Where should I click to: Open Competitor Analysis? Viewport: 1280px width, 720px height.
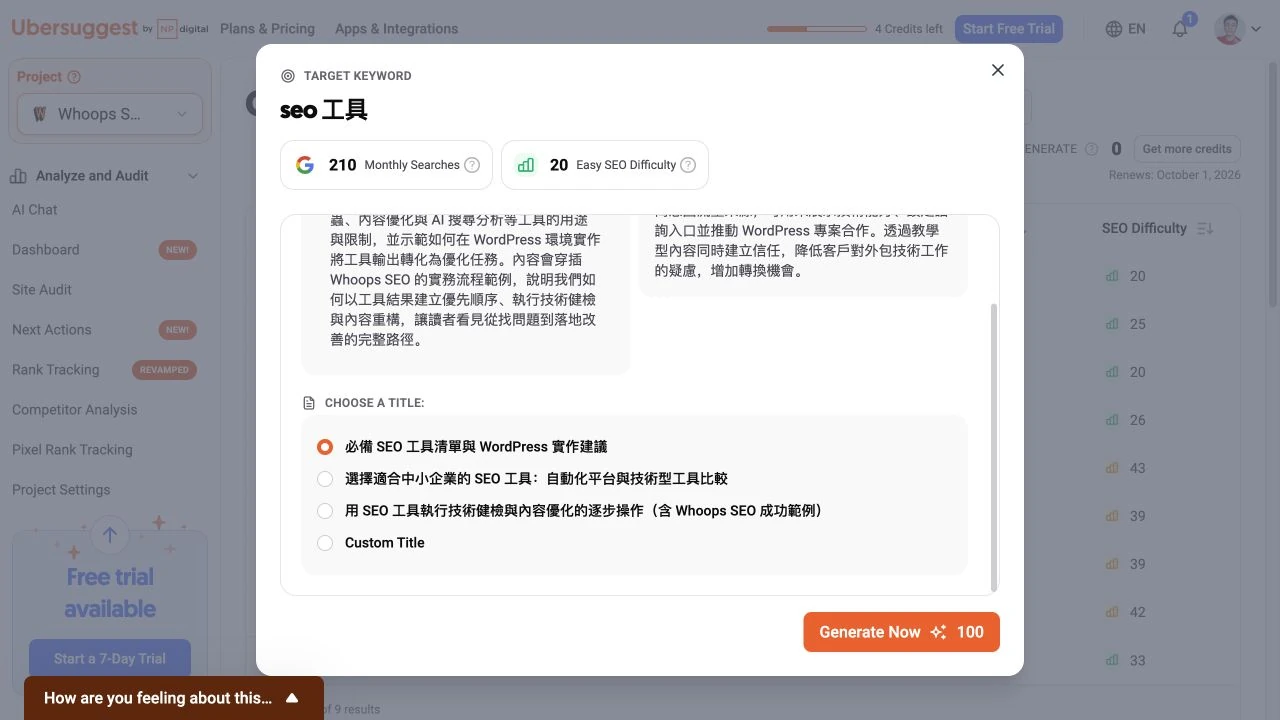point(74,410)
